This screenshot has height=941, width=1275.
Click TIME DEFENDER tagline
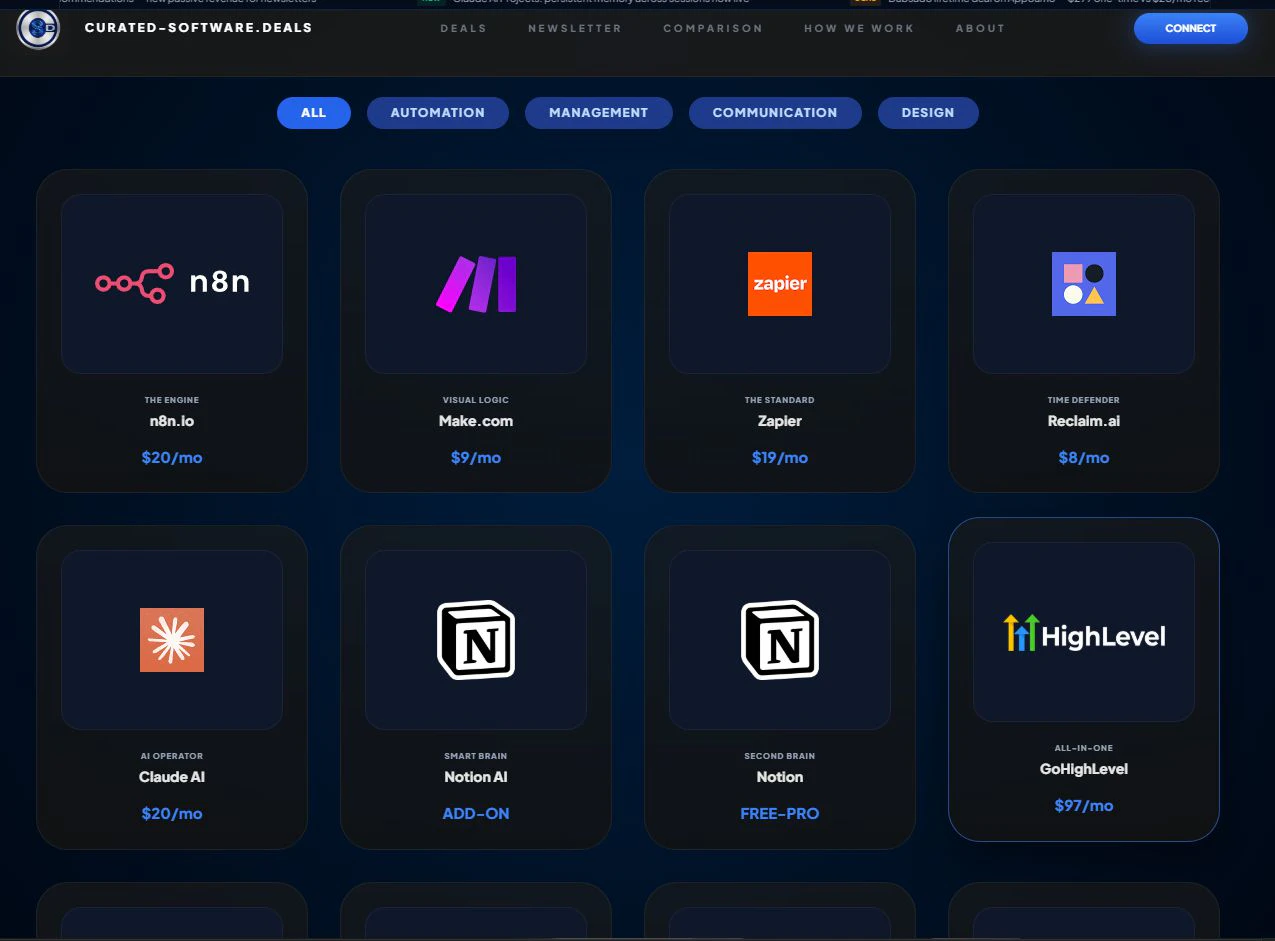(1084, 400)
